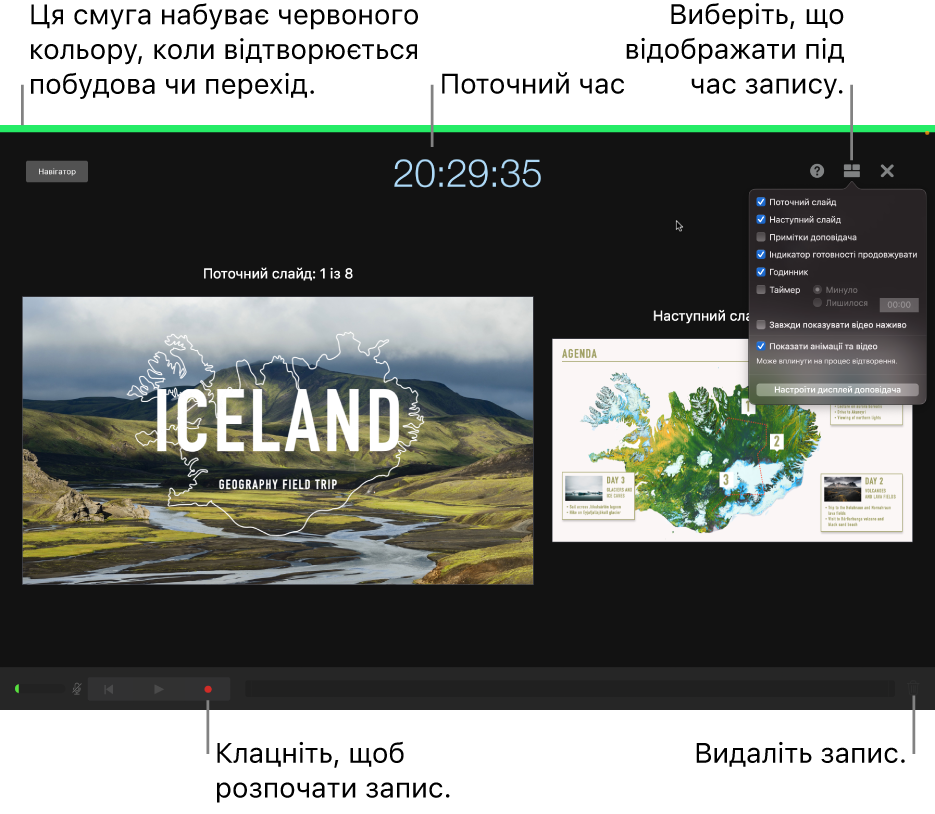Click the recording timeline bar

(x=570, y=689)
